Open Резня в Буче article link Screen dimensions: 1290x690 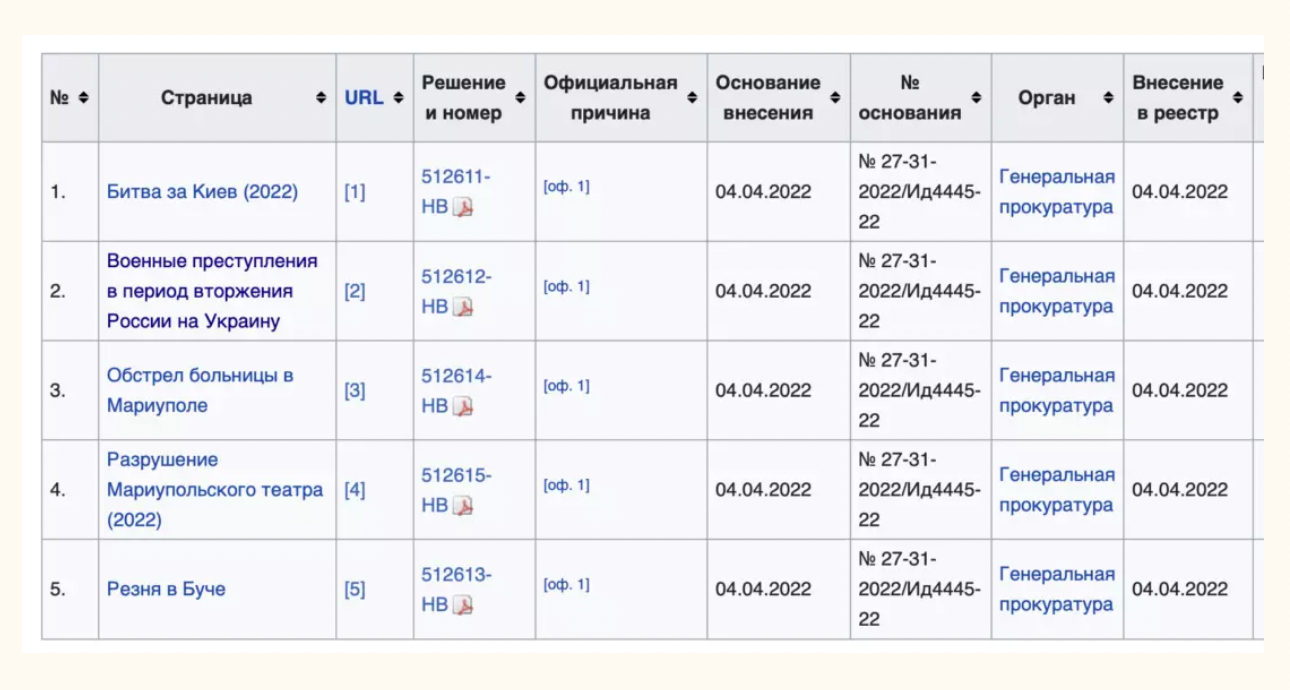[166, 589]
